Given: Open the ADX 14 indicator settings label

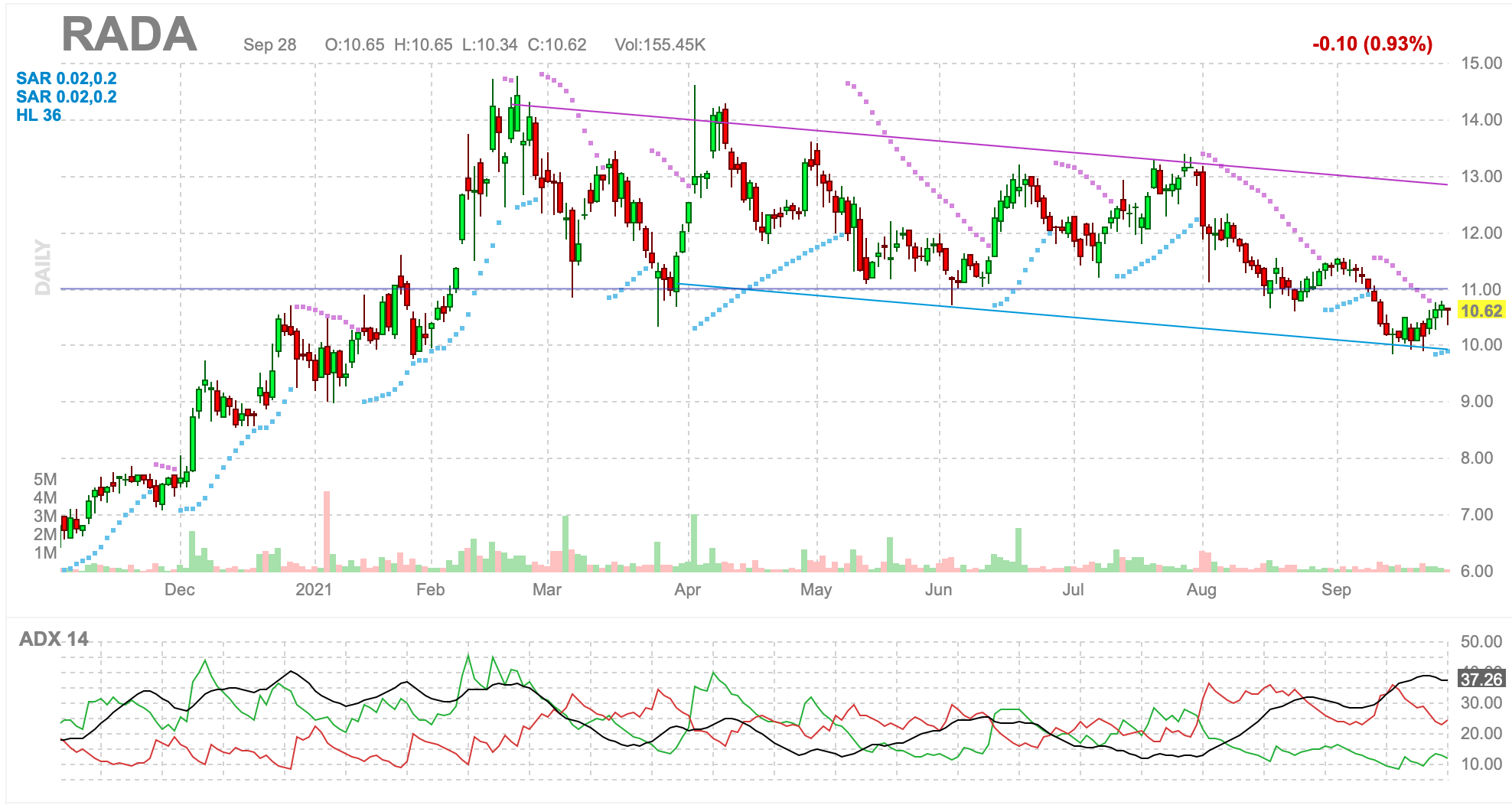Looking at the screenshot, I should point(54,639).
